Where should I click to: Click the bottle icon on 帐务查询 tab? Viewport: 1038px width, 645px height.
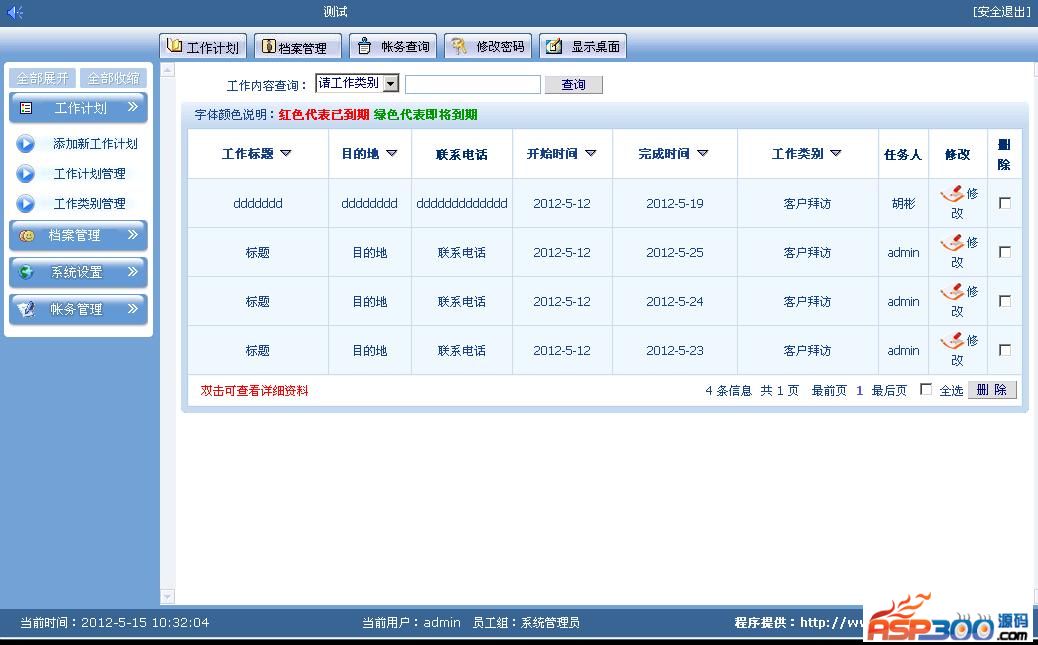click(x=364, y=46)
